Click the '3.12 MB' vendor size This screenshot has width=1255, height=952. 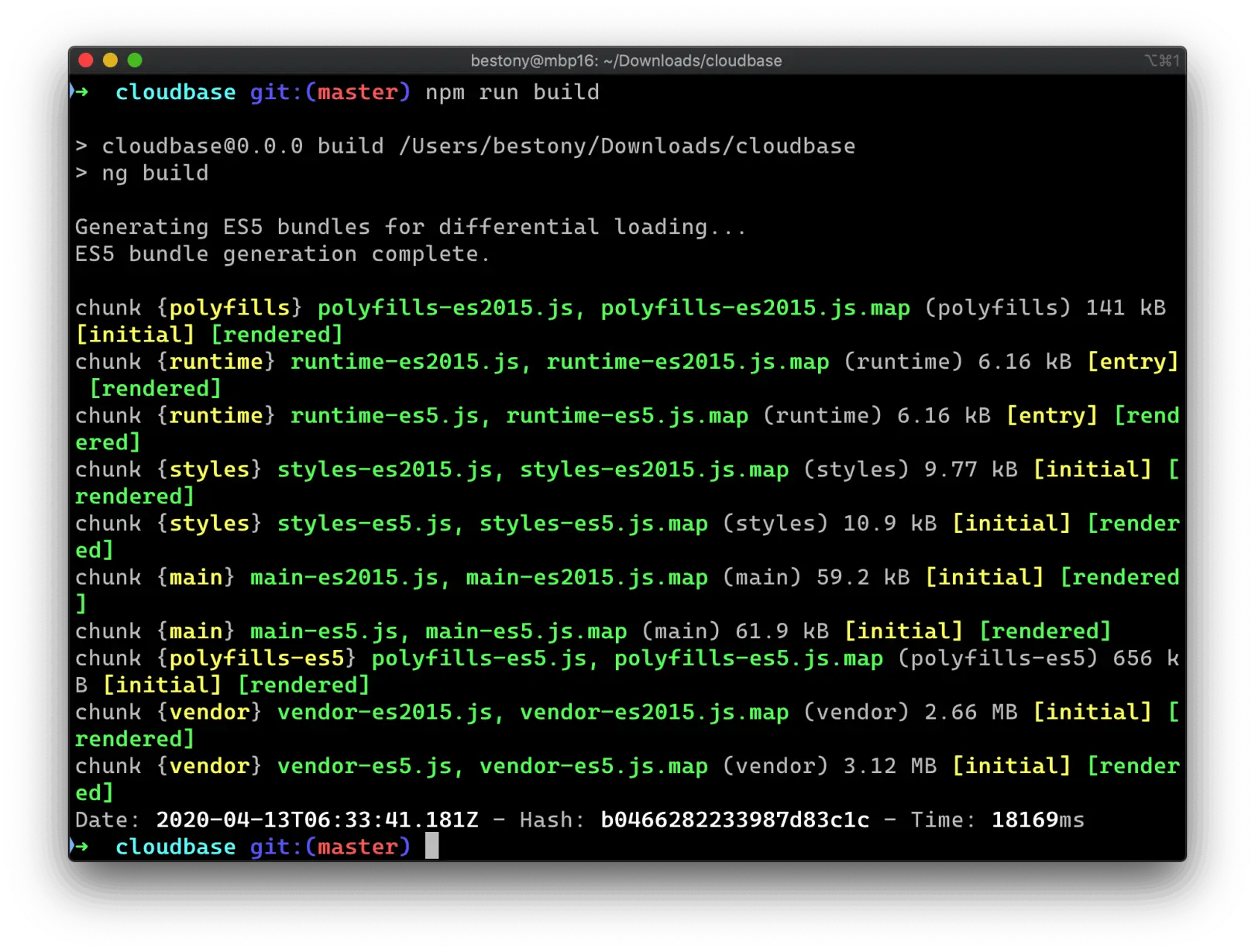[889, 766]
